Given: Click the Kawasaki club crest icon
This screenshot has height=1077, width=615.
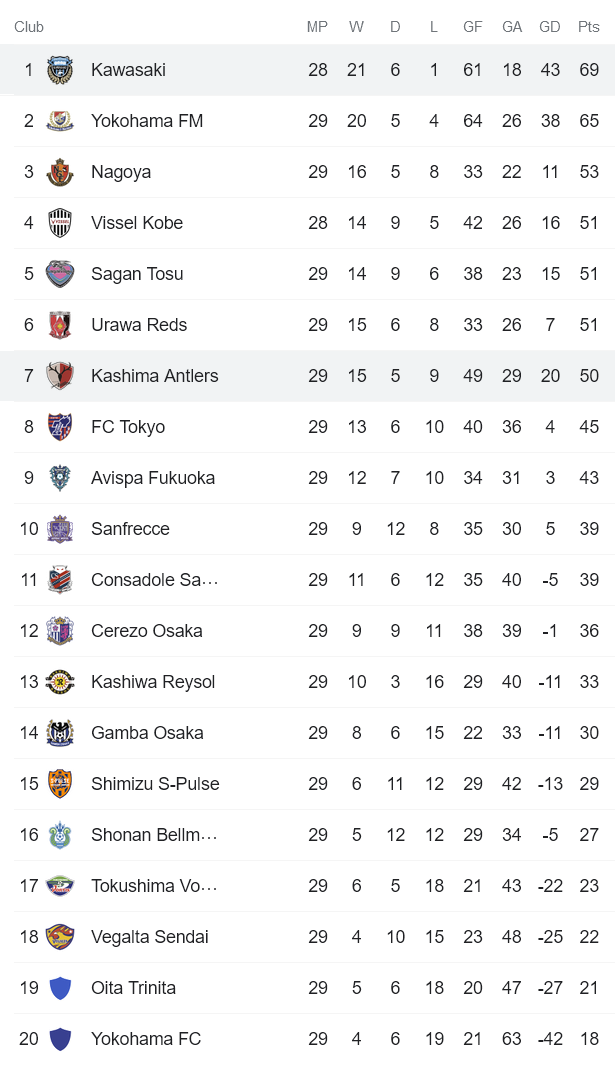Looking at the screenshot, I should pyautogui.click(x=60, y=70).
